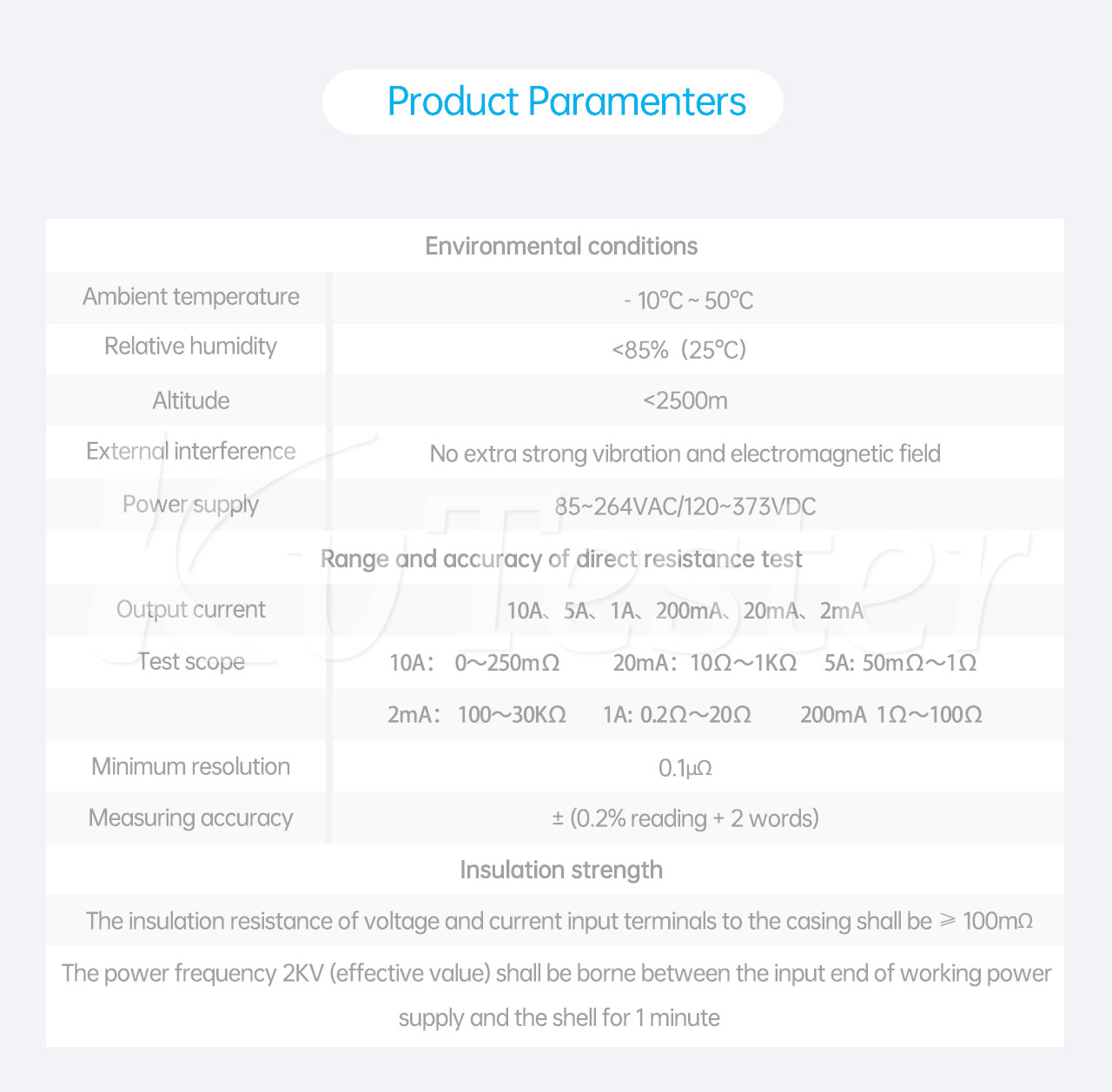Click the -10°C ~ 50°C value
This screenshot has height=1092, width=1112.
click(688, 301)
